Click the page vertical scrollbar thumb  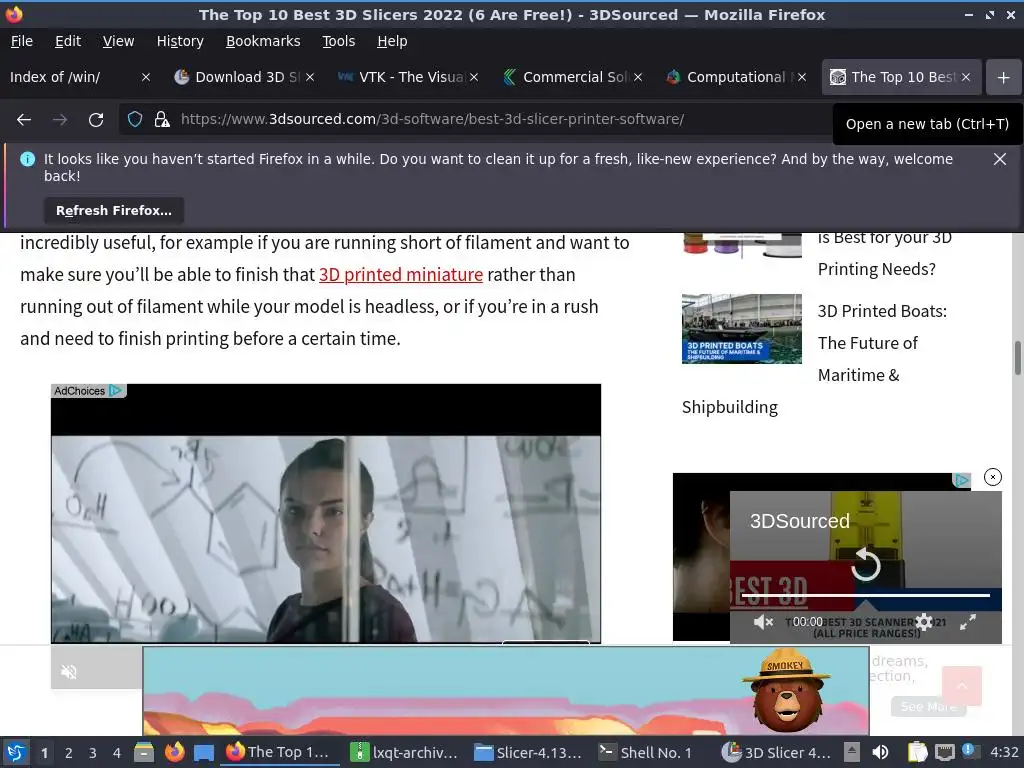coord(1017,358)
